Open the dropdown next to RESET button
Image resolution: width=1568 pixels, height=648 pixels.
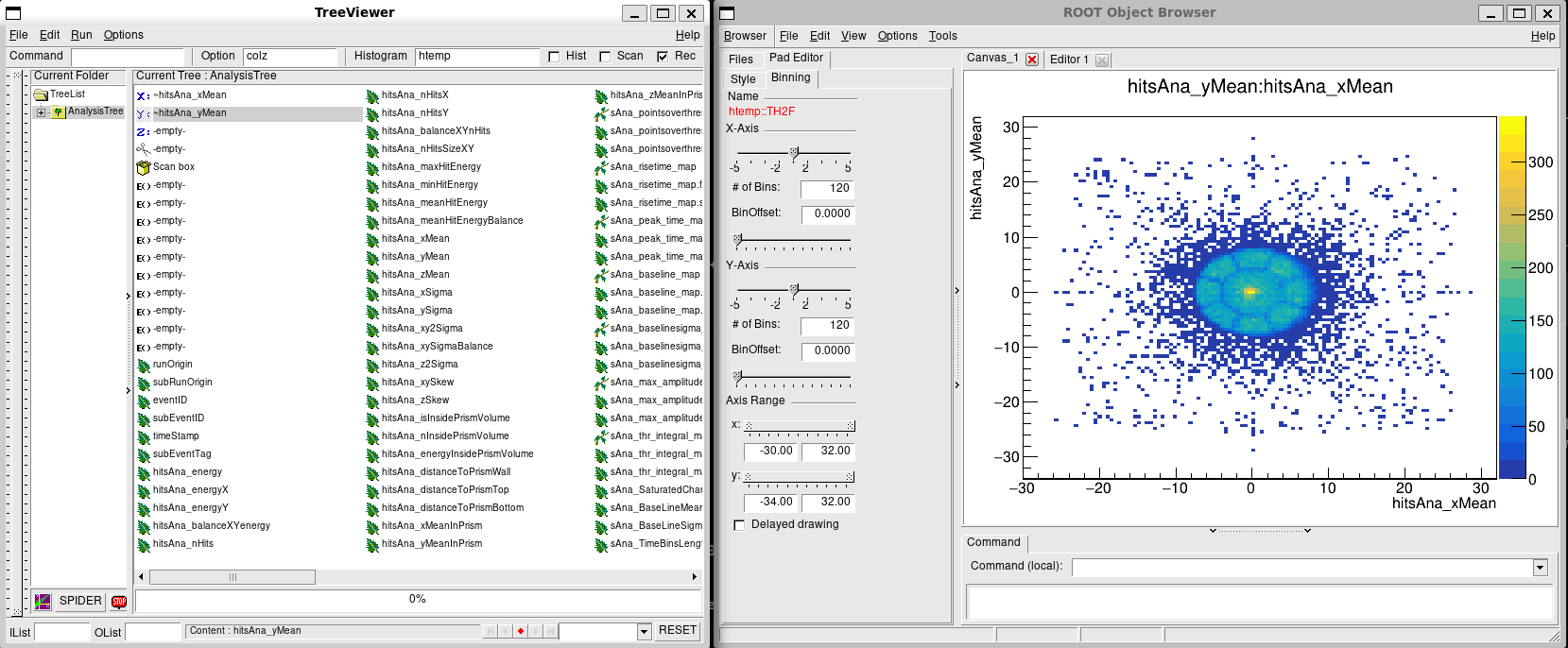[645, 631]
